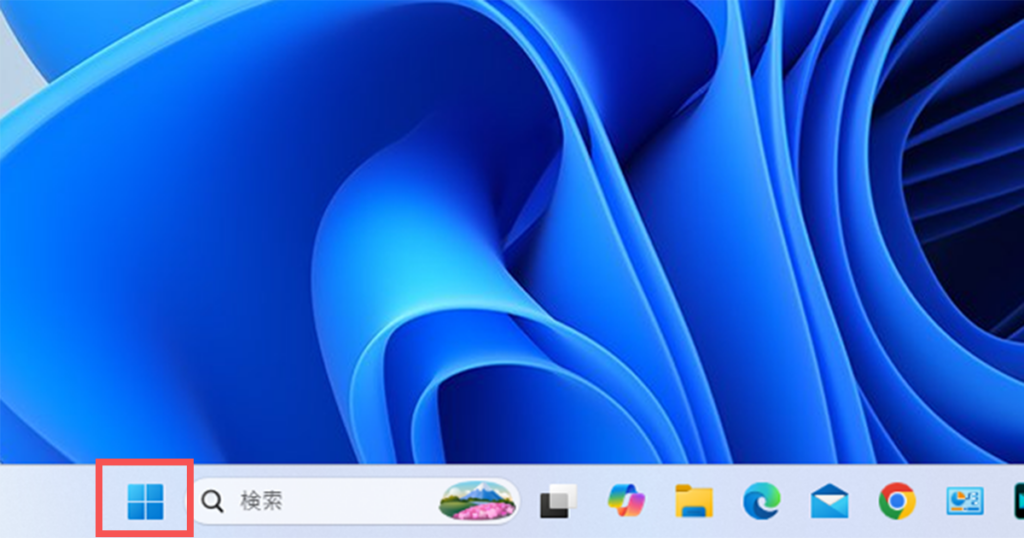Click the 検索 placeholder text
Screen dimensions: 1024x538
tap(261, 500)
